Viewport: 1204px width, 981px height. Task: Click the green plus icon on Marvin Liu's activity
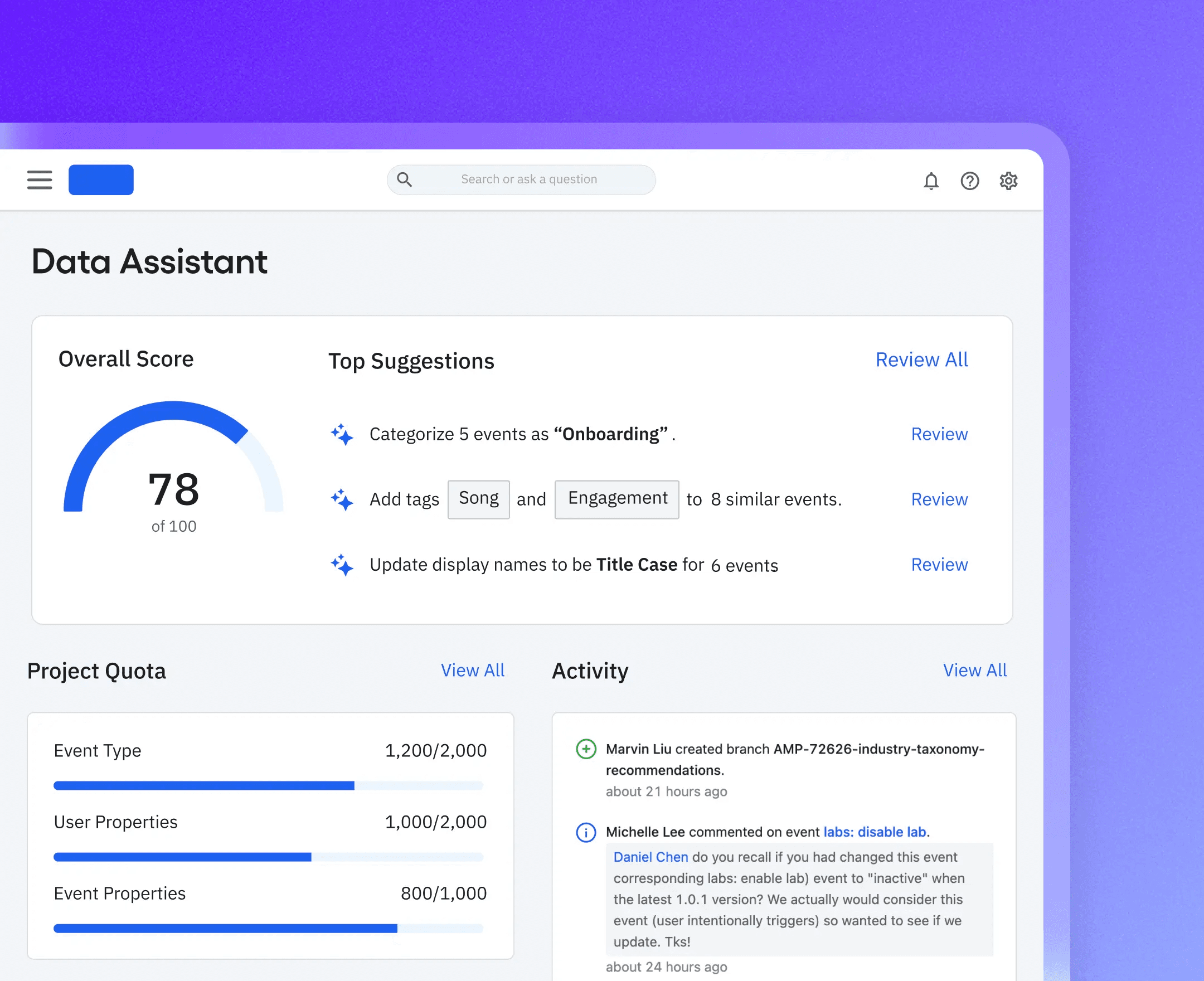[586, 749]
